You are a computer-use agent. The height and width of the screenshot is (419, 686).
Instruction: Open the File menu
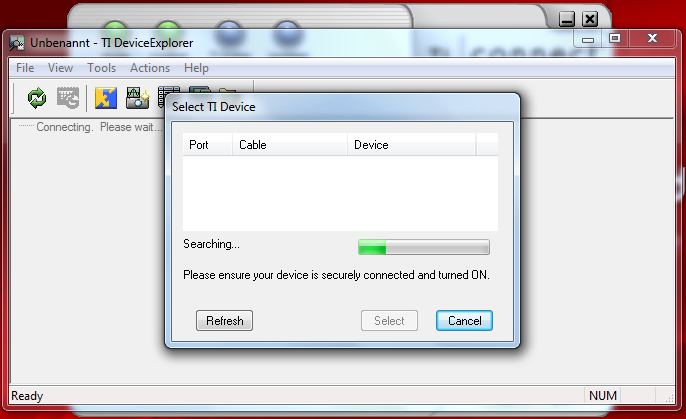pyautogui.click(x=25, y=68)
